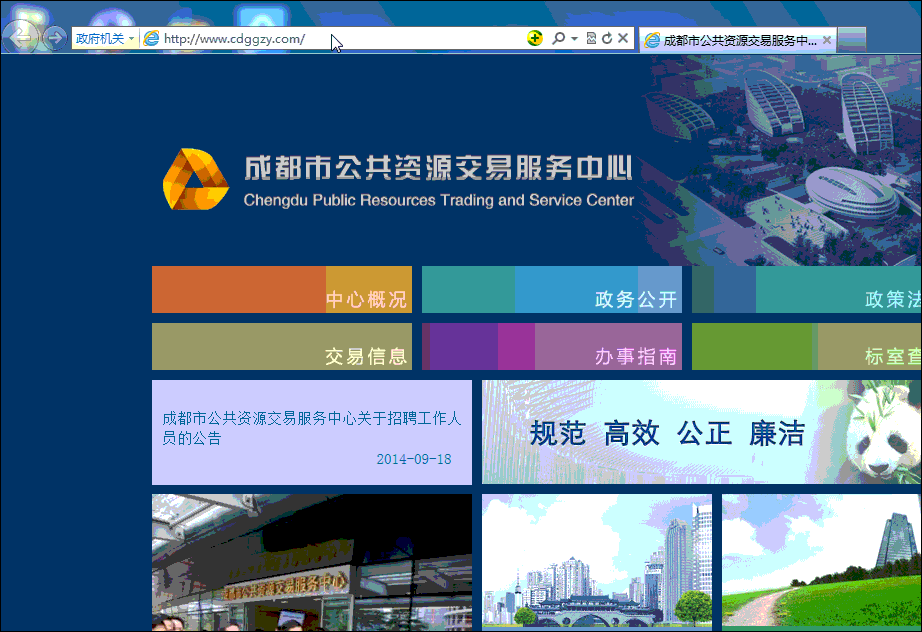The image size is (922, 632).
Task: Click the site favicon in the address bar
Action: 151,38
